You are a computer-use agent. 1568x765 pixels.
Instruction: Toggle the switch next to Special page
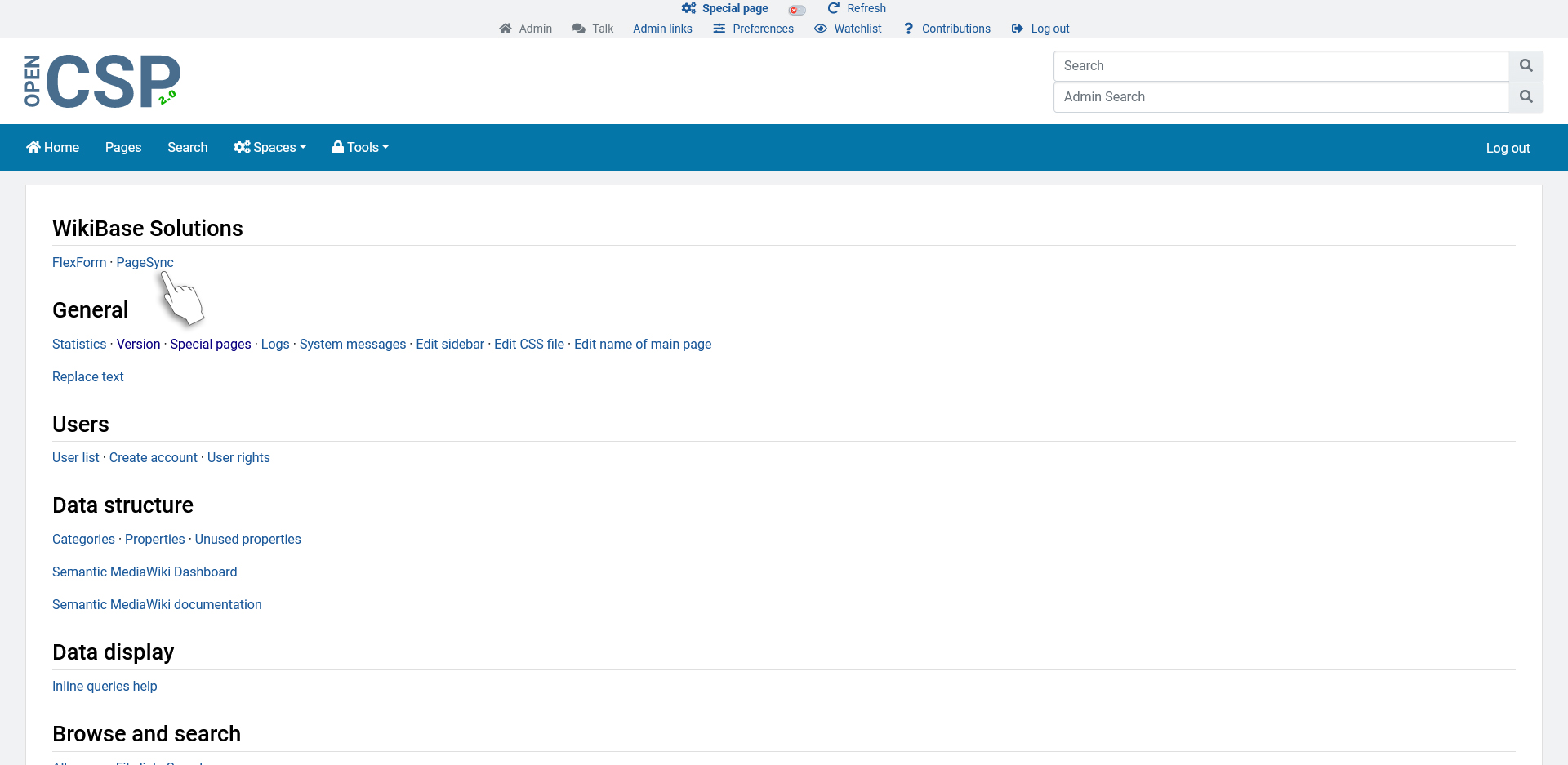[x=797, y=10]
